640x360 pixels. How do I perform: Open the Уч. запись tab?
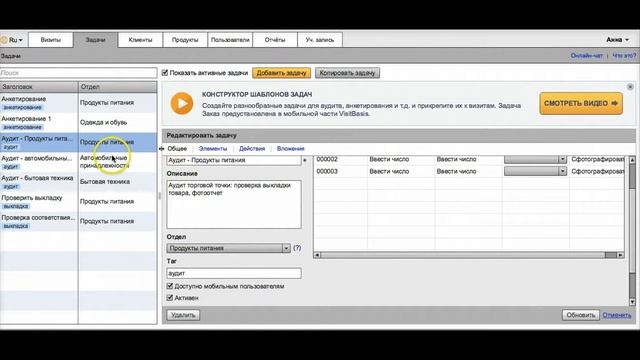point(320,40)
